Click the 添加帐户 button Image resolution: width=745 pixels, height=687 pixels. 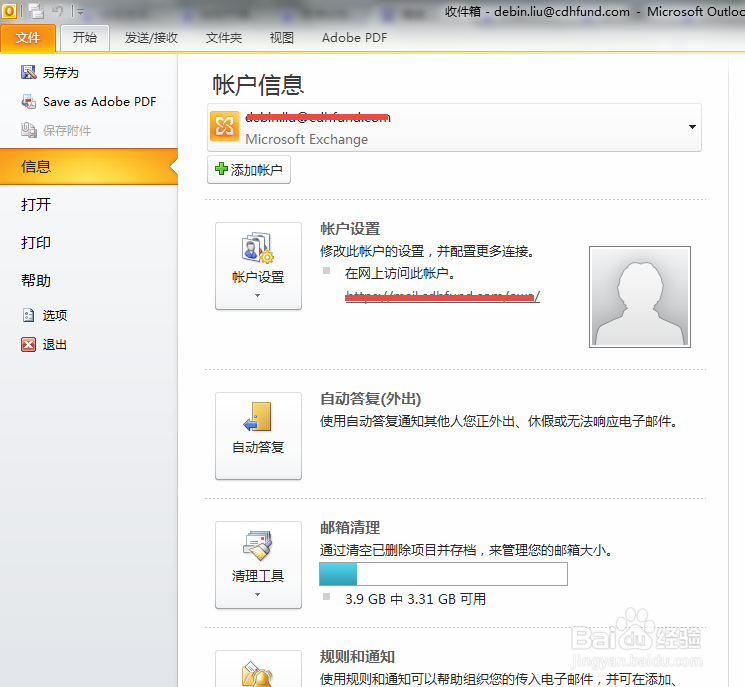point(249,170)
